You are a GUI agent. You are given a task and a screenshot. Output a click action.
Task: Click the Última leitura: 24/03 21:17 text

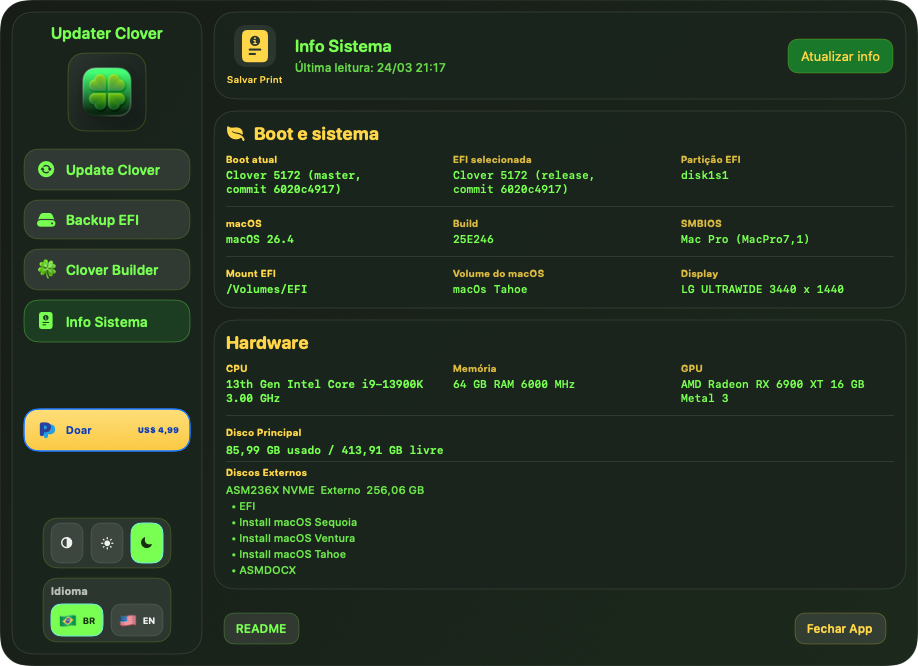coord(370,67)
